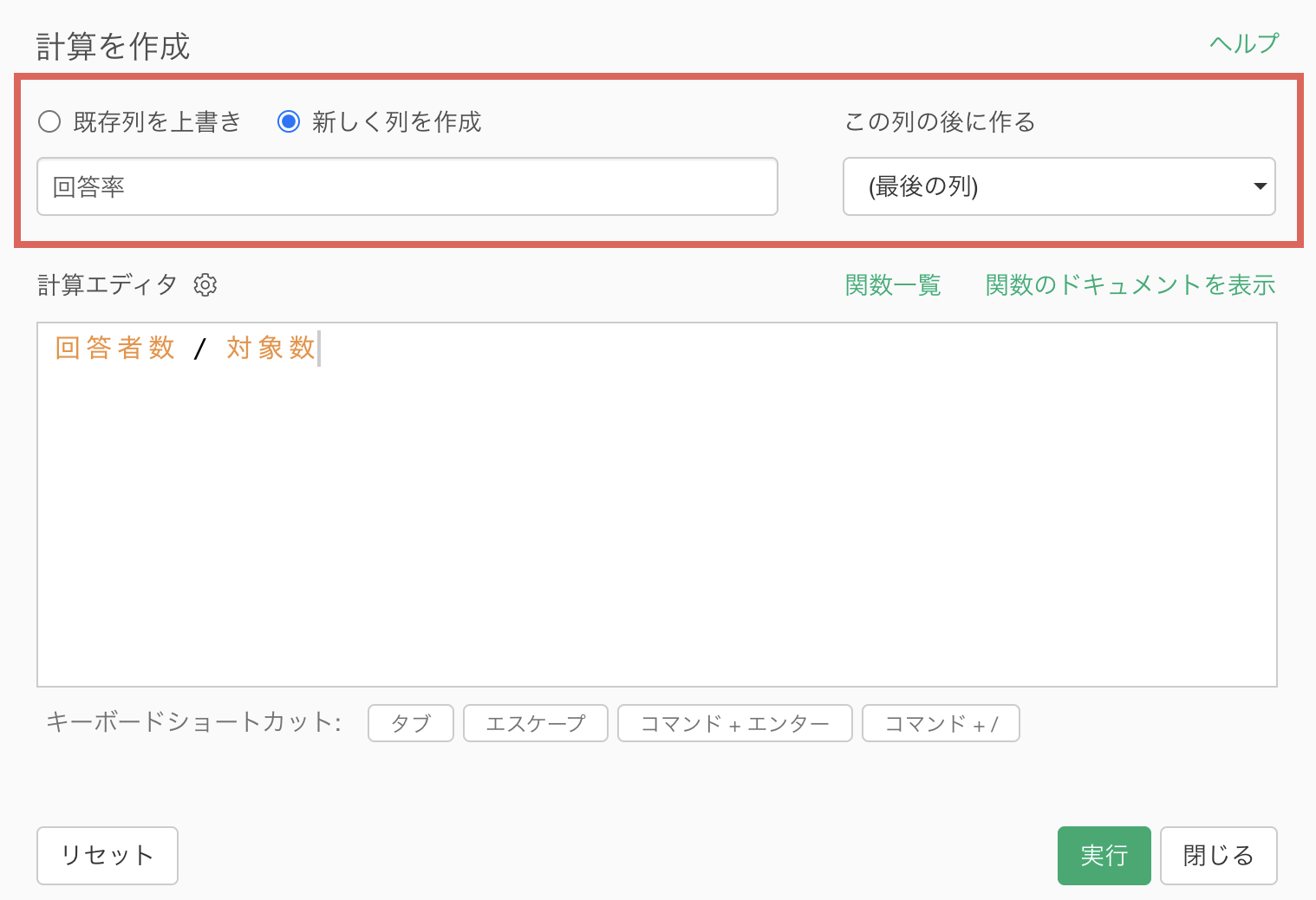1316x900 pixels.
Task: Click the 計算エディタ label
Action: (107, 284)
